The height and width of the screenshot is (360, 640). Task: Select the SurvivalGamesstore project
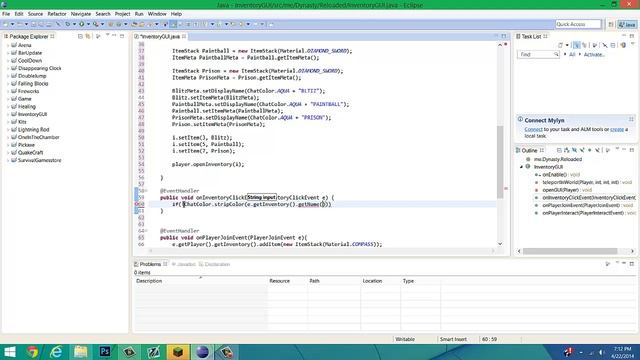(39, 160)
